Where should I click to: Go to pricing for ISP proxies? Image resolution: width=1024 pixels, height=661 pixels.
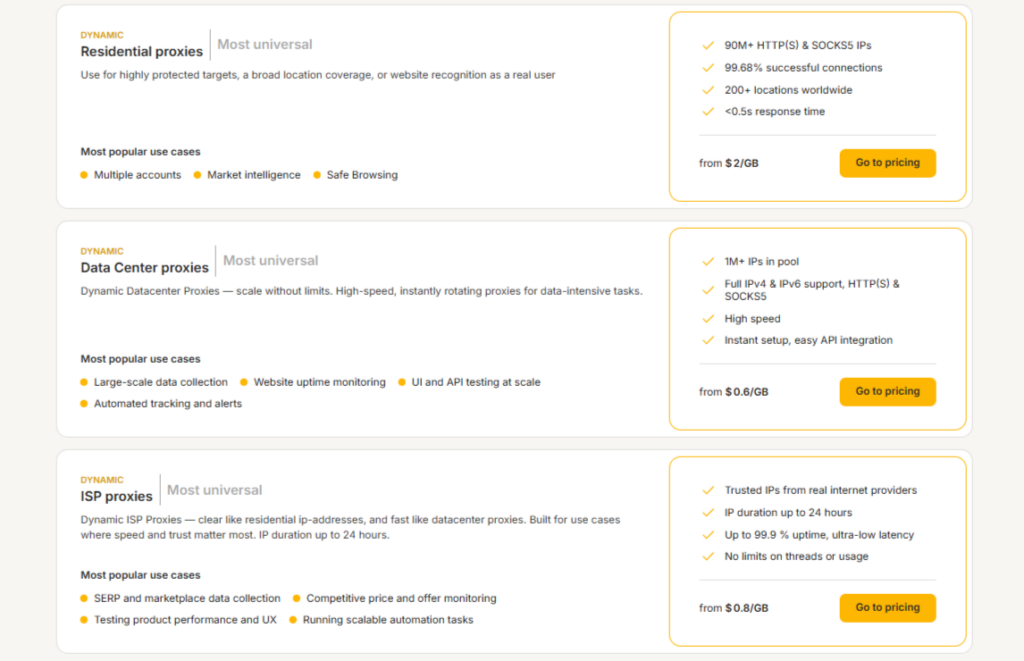pos(887,608)
